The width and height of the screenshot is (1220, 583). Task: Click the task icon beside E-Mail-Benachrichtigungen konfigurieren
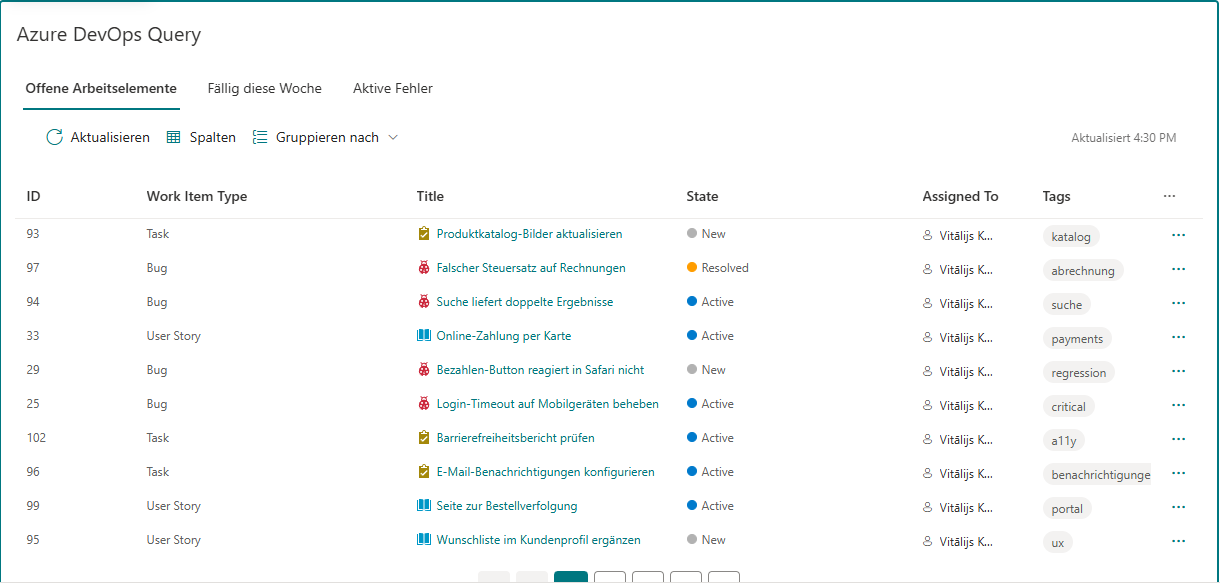click(424, 472)
